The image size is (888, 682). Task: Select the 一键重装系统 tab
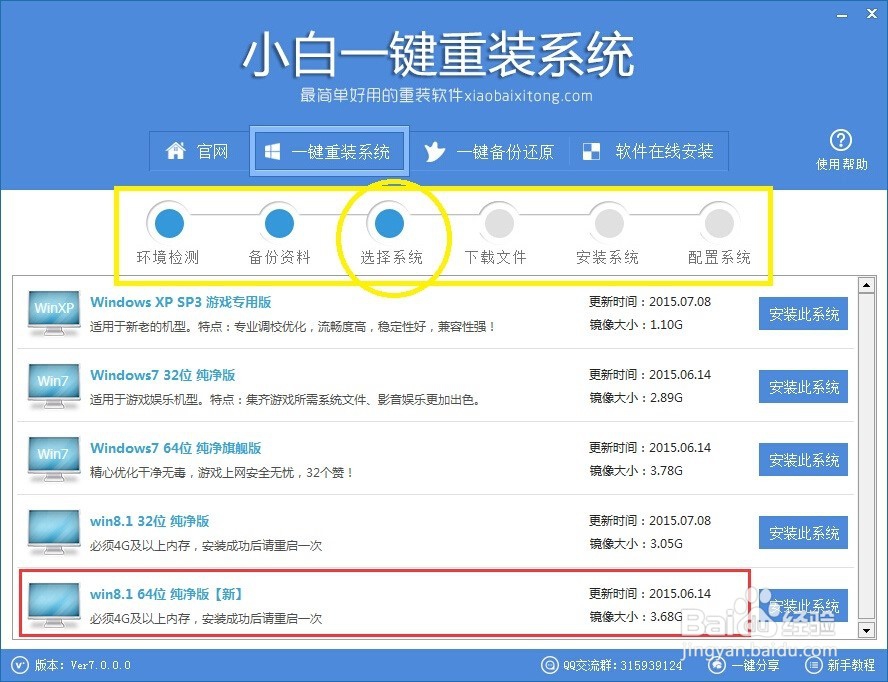[x=329, y=152]
